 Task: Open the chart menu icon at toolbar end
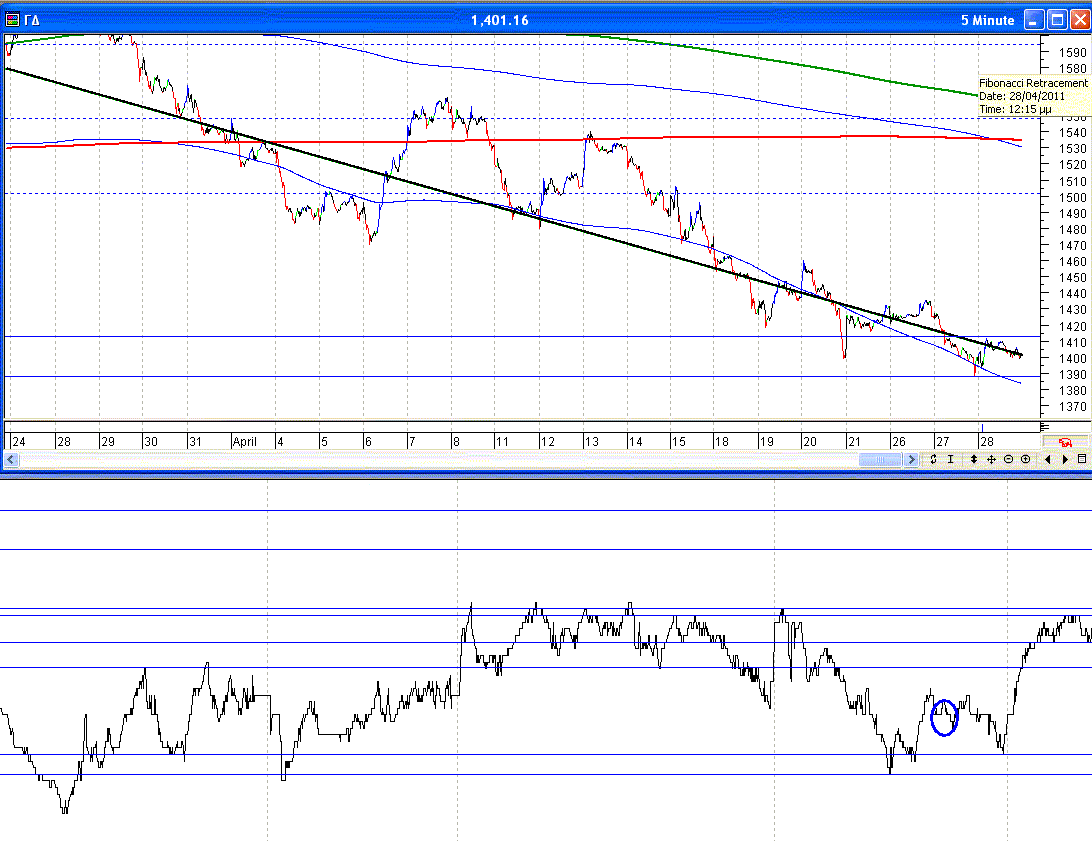tap(1081, 459)
